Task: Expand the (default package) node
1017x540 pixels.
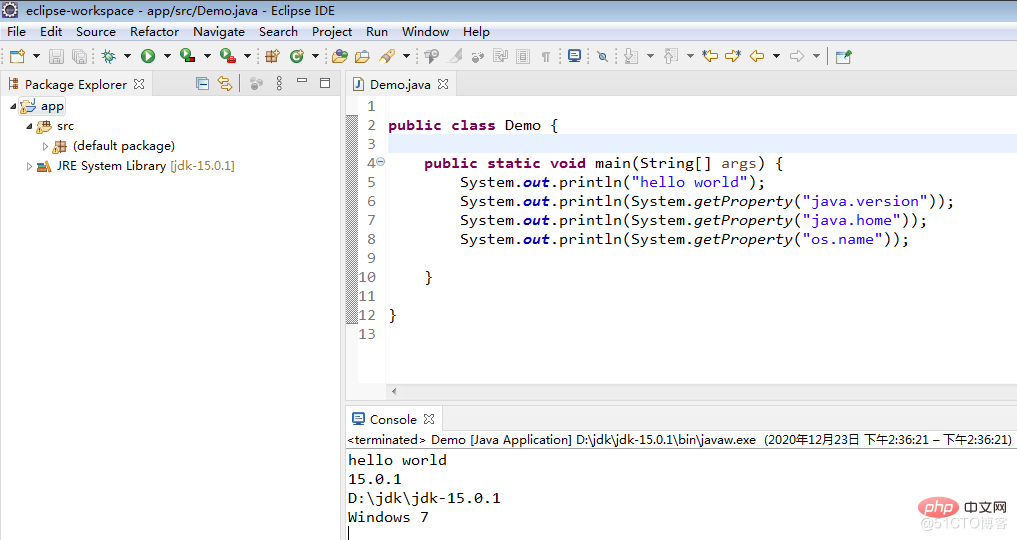Action: pyautogui.click(x=45, y=146)
